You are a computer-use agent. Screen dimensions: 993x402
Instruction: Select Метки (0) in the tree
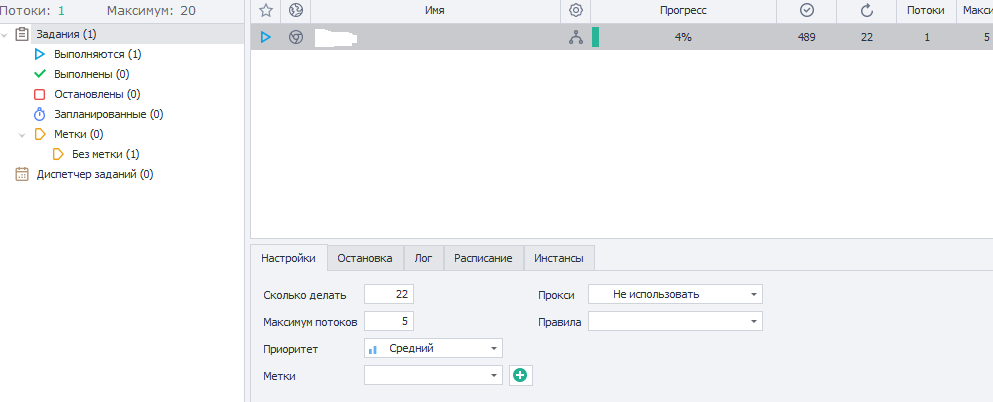tap(79, 134)
